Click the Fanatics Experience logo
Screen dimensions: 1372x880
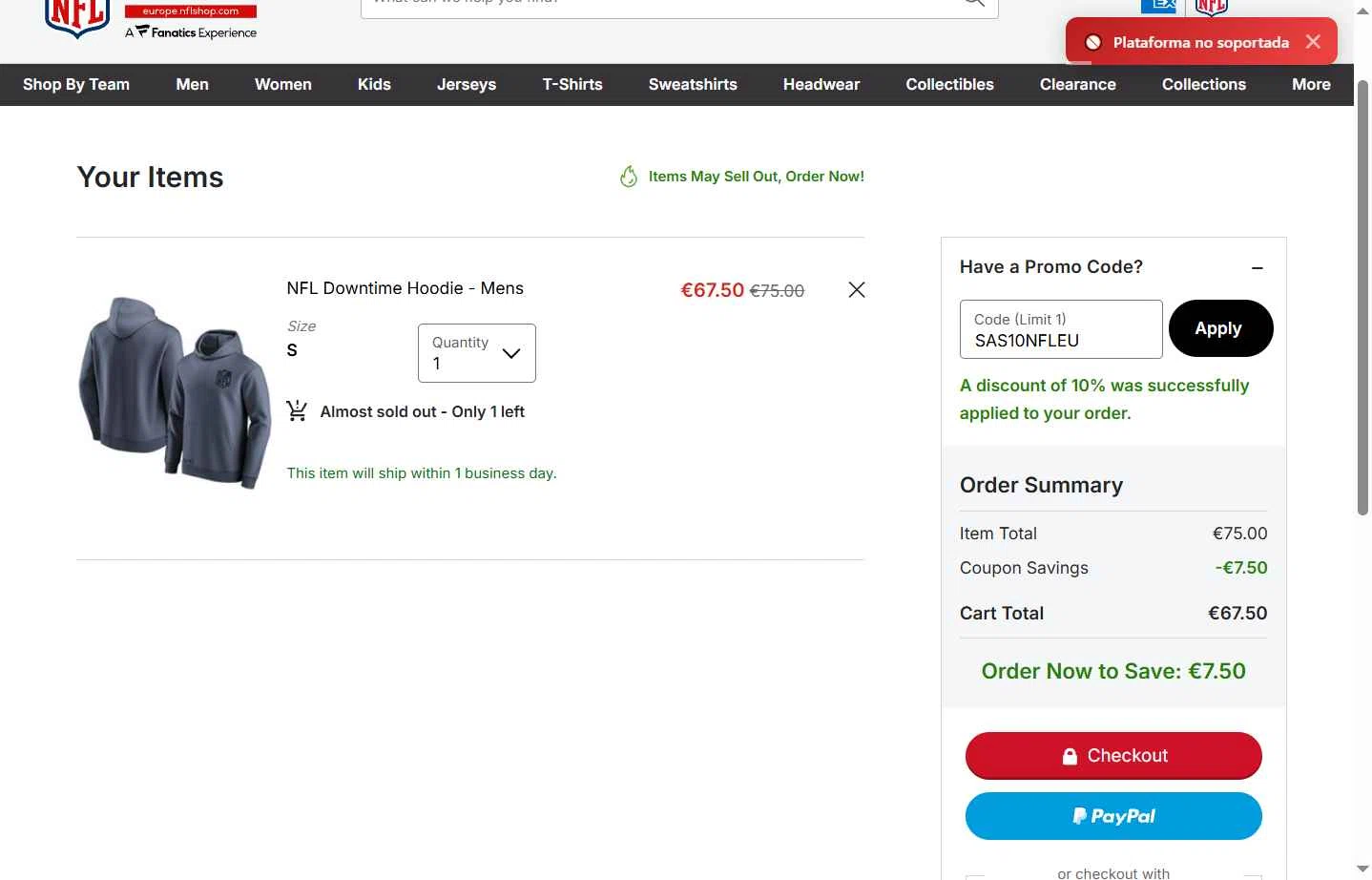click(191, 32)
